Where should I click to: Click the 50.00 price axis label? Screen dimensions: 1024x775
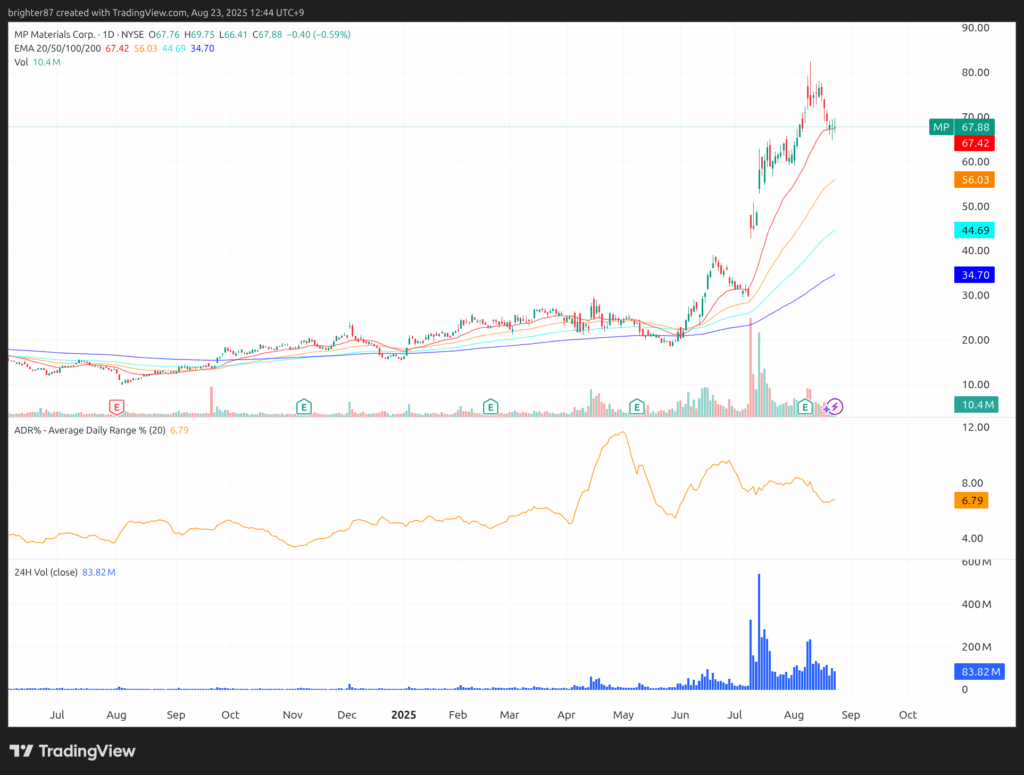tap(975, 206)
